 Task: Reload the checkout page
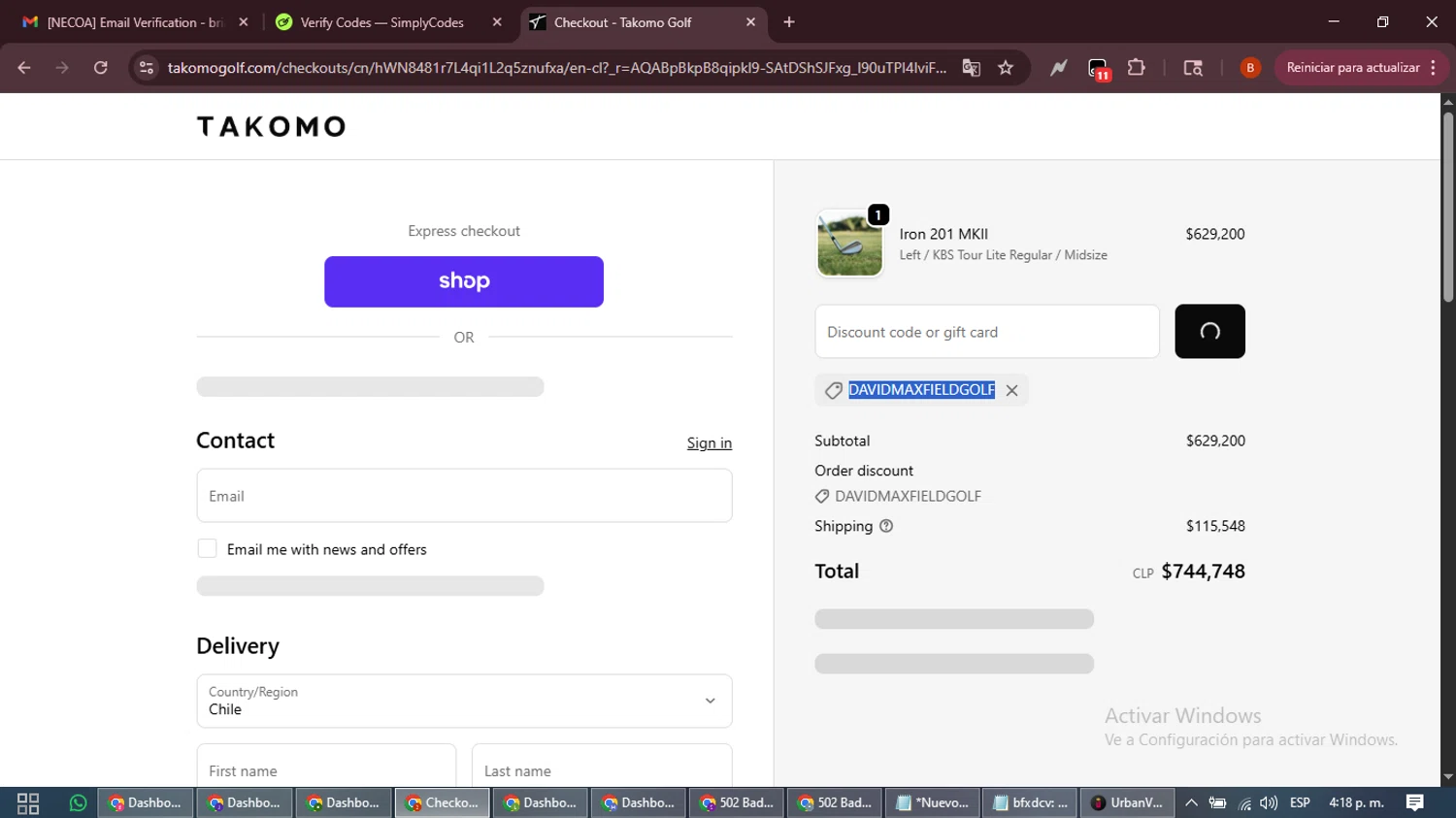coord(101,68)
